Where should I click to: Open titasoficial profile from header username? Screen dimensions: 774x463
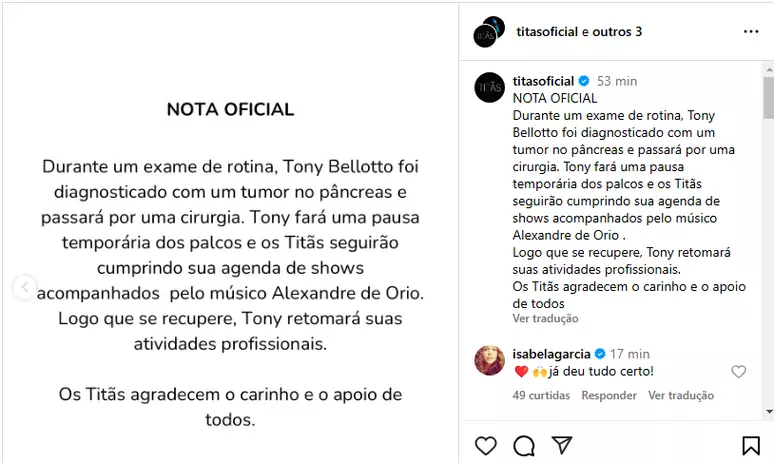coord(547,32)
